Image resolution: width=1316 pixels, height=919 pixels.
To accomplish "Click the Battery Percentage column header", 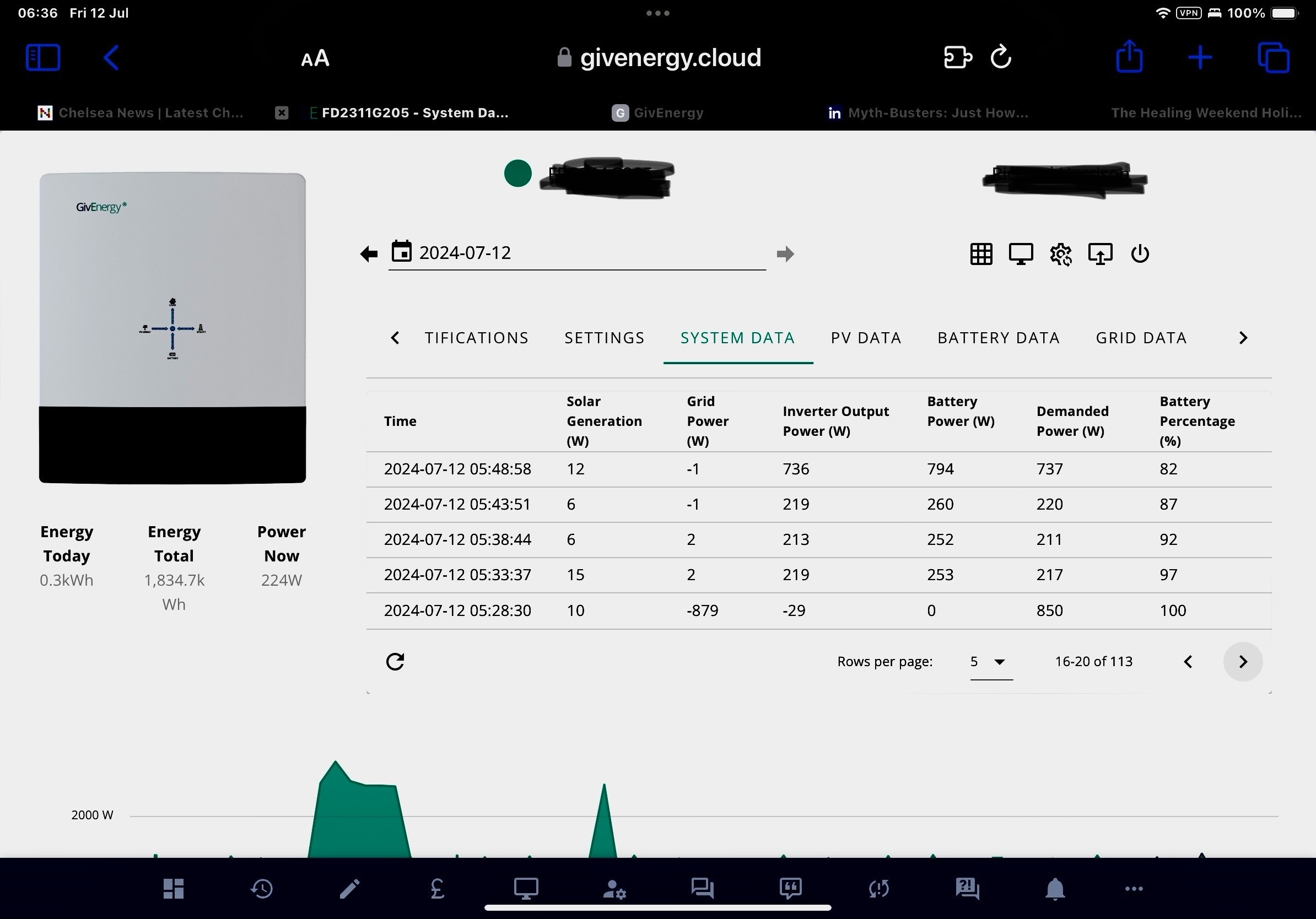I will pyautogui.click(x=1198, y=421).
